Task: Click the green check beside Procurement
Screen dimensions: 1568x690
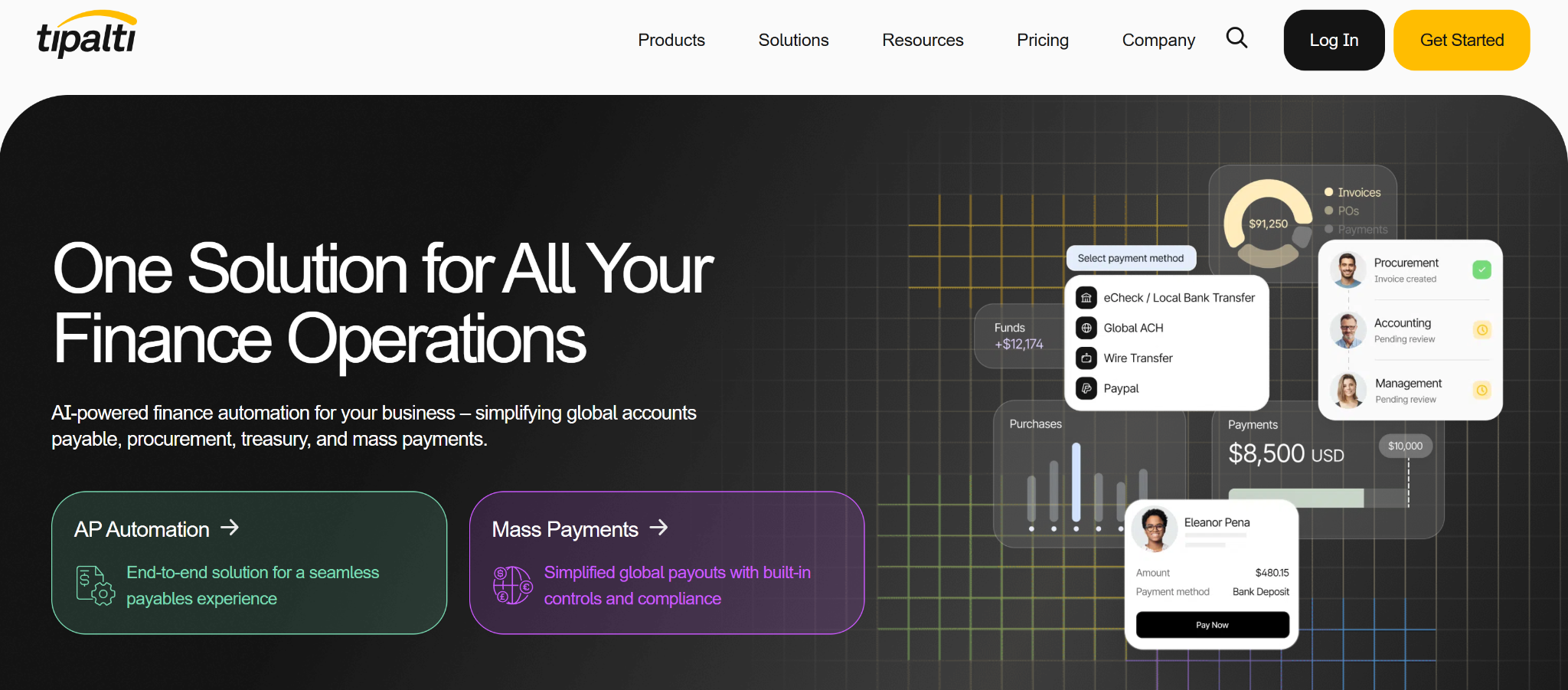Action: pyautogui.click(x=1482, y=270)
